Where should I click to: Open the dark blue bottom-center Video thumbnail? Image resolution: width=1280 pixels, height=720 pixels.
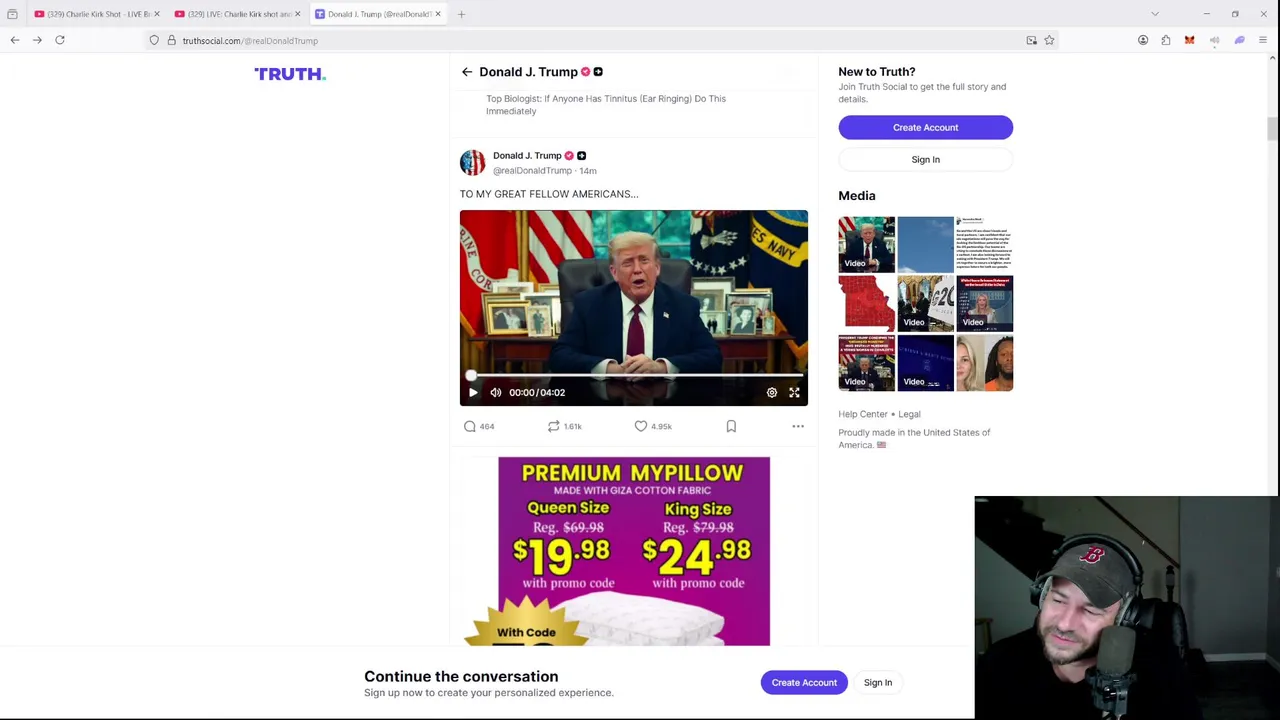click(926, 362)
